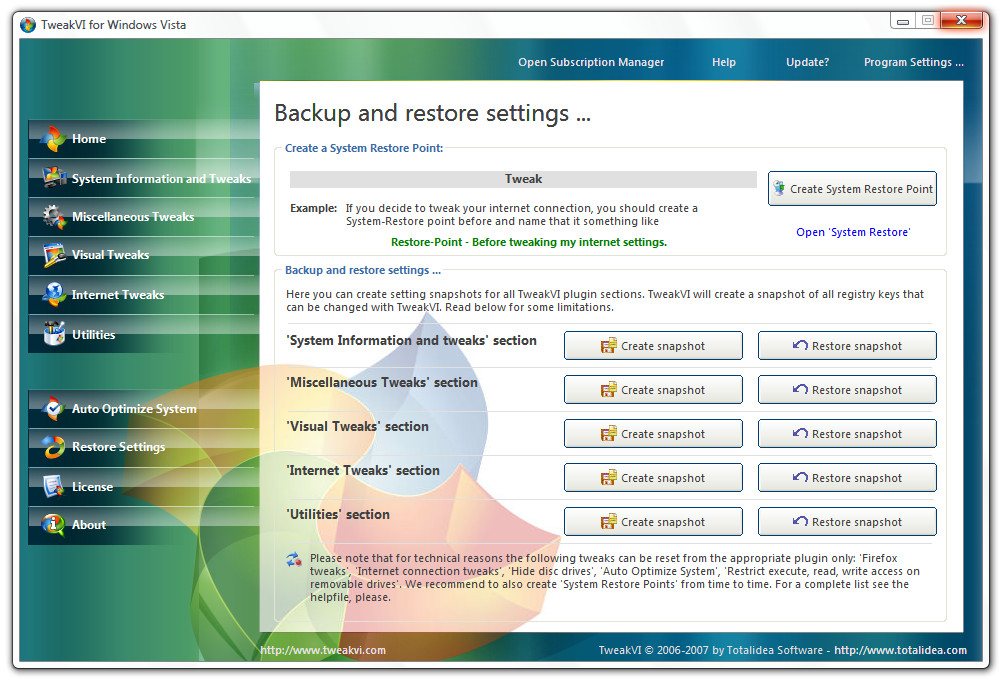The width and height of the screenshot is (1002, 686).
Task: Create snapshot for Internet Tweaks section
Action: pyautogui.click(x=653, y=478)
